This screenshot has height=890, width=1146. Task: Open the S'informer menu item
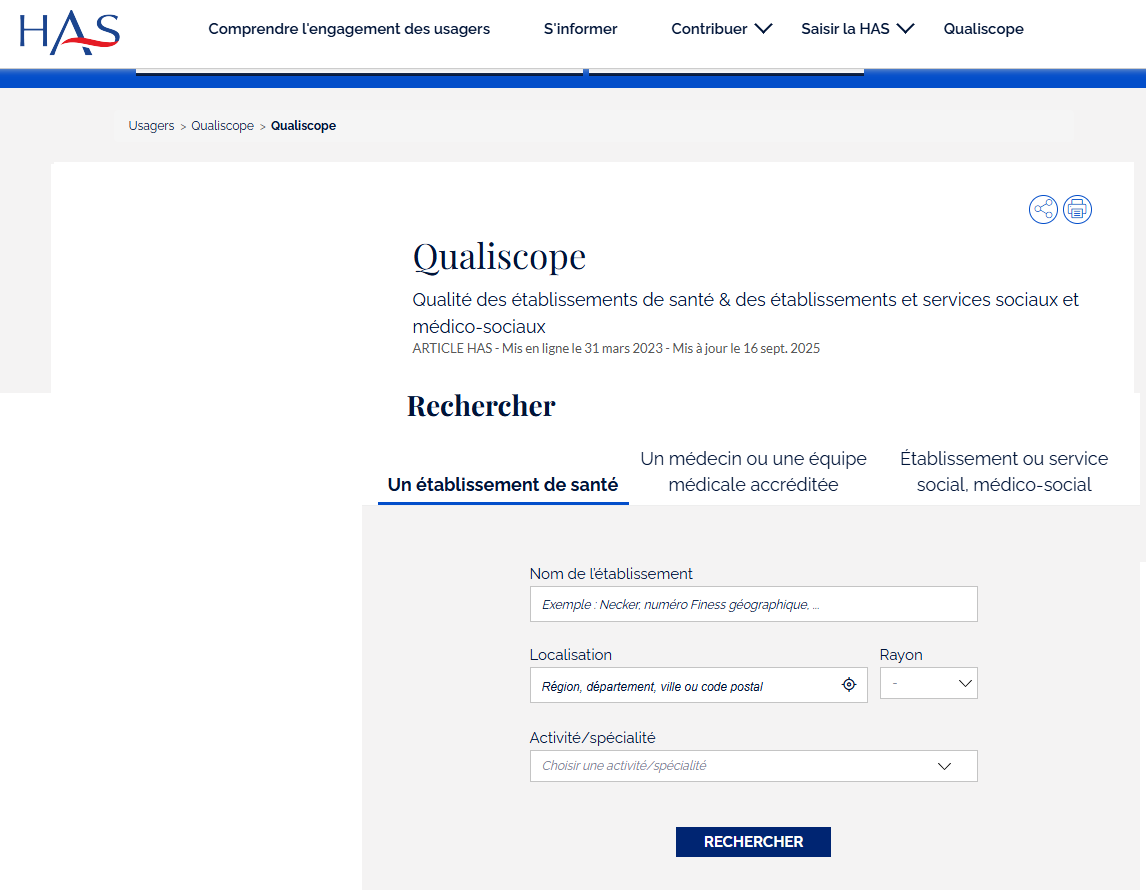click(580, 29)
